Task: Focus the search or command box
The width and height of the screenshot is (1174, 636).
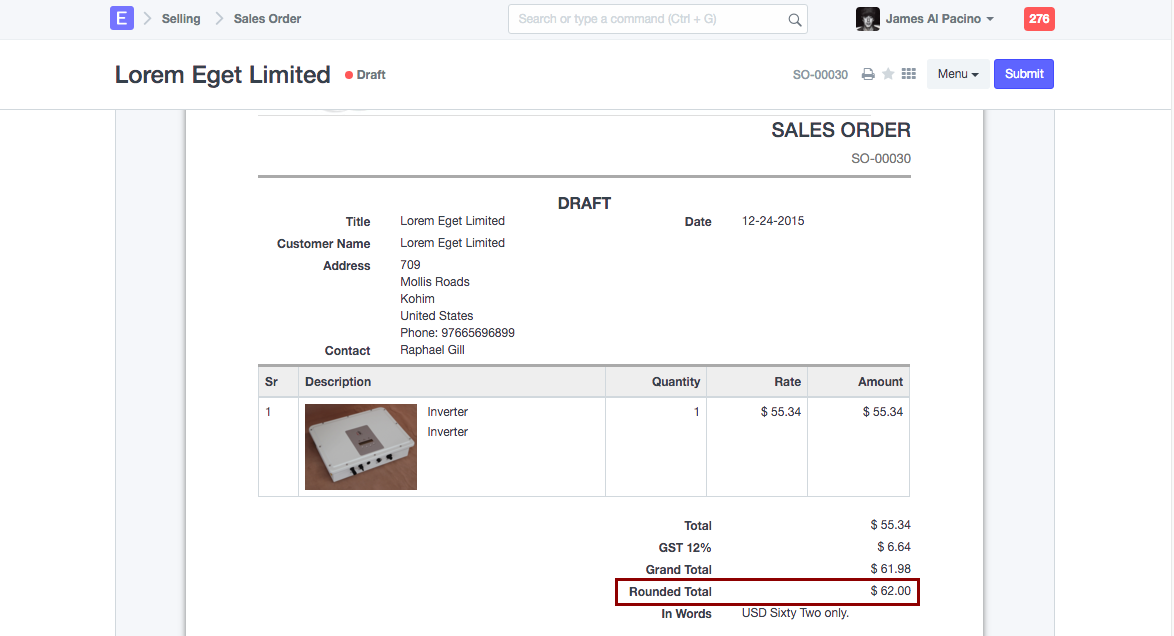Action: (x=650, y=19)
